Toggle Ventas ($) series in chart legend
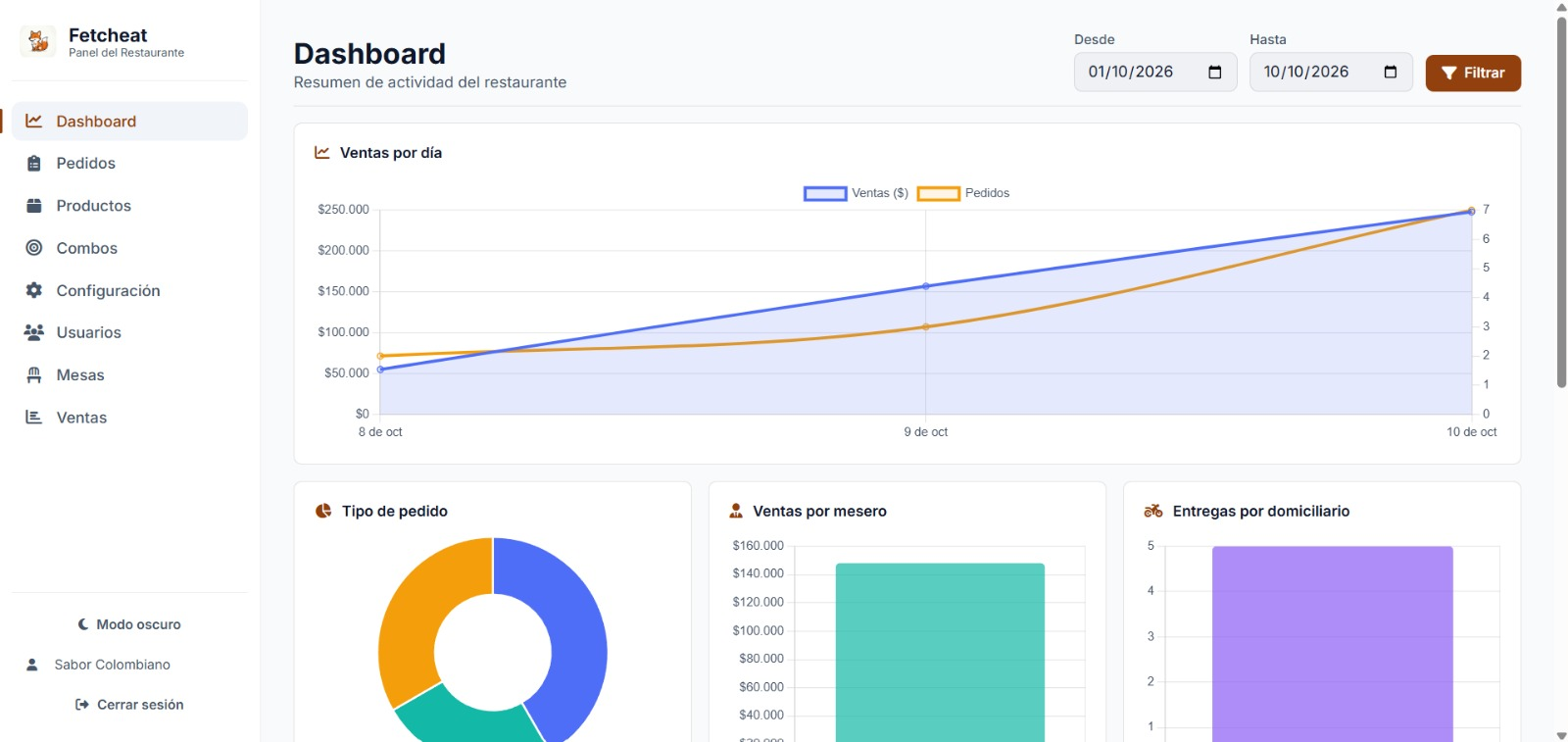1568x742 pixels. (856, 193)
